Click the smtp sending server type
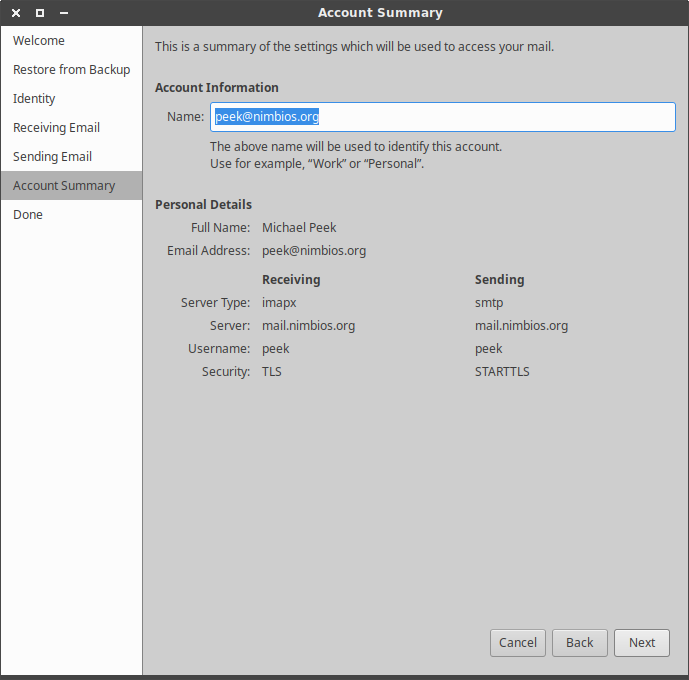The width and height of the screenshot is (689, 680). coord(489,302)
